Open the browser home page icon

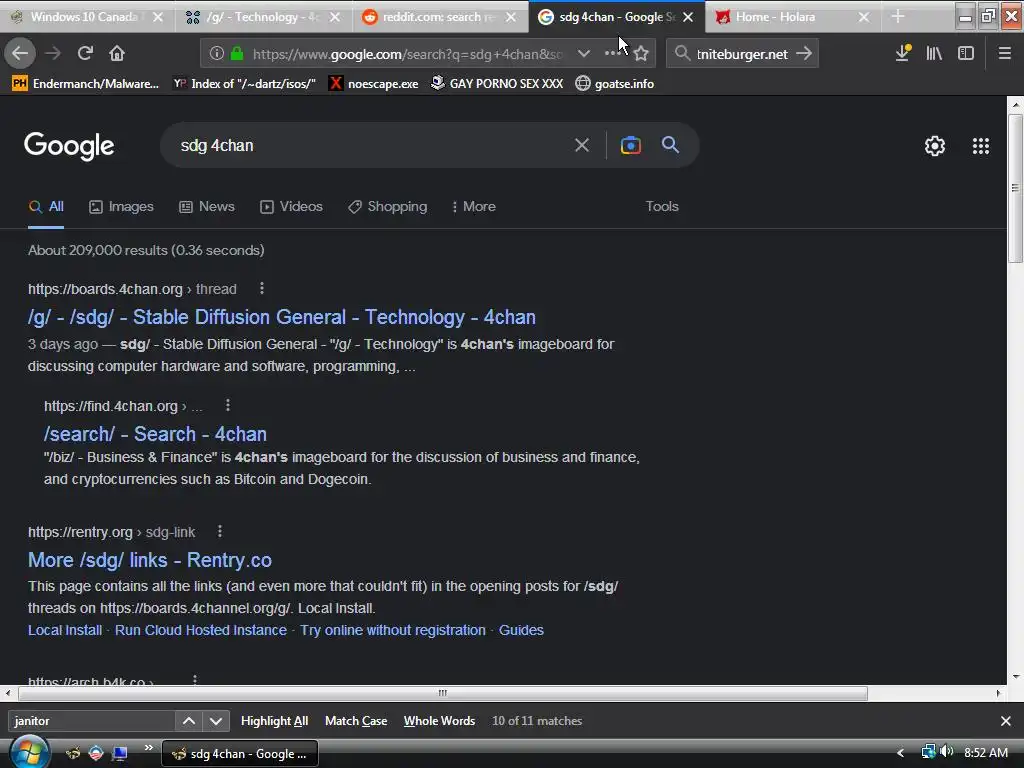[117, 53]
